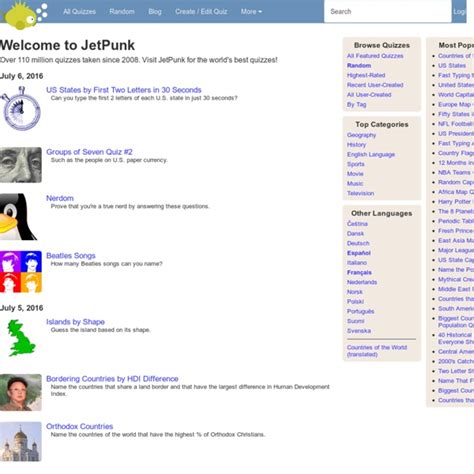Switch language to Dansk
The width and height of the screenshot is (474, 474).
(x=355, y=234)
